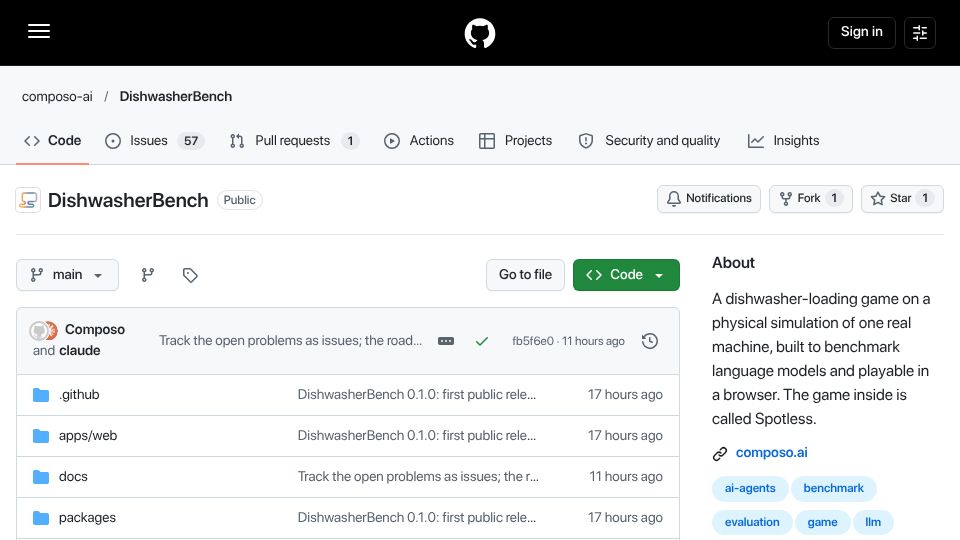Fork the repository
960x540 pixels.
click(811, 198)
